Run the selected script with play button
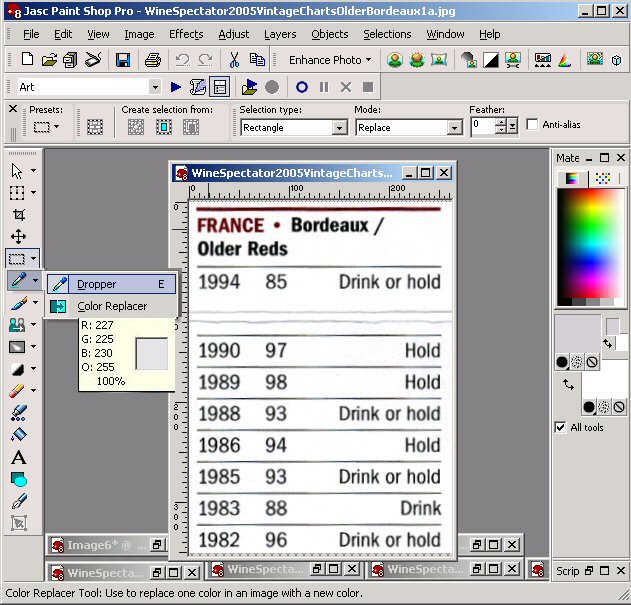 (x=176, y=87)
